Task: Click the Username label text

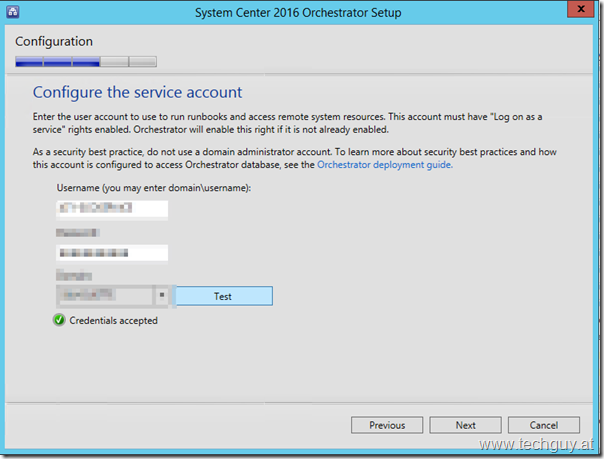Action: tap(154, 188)
